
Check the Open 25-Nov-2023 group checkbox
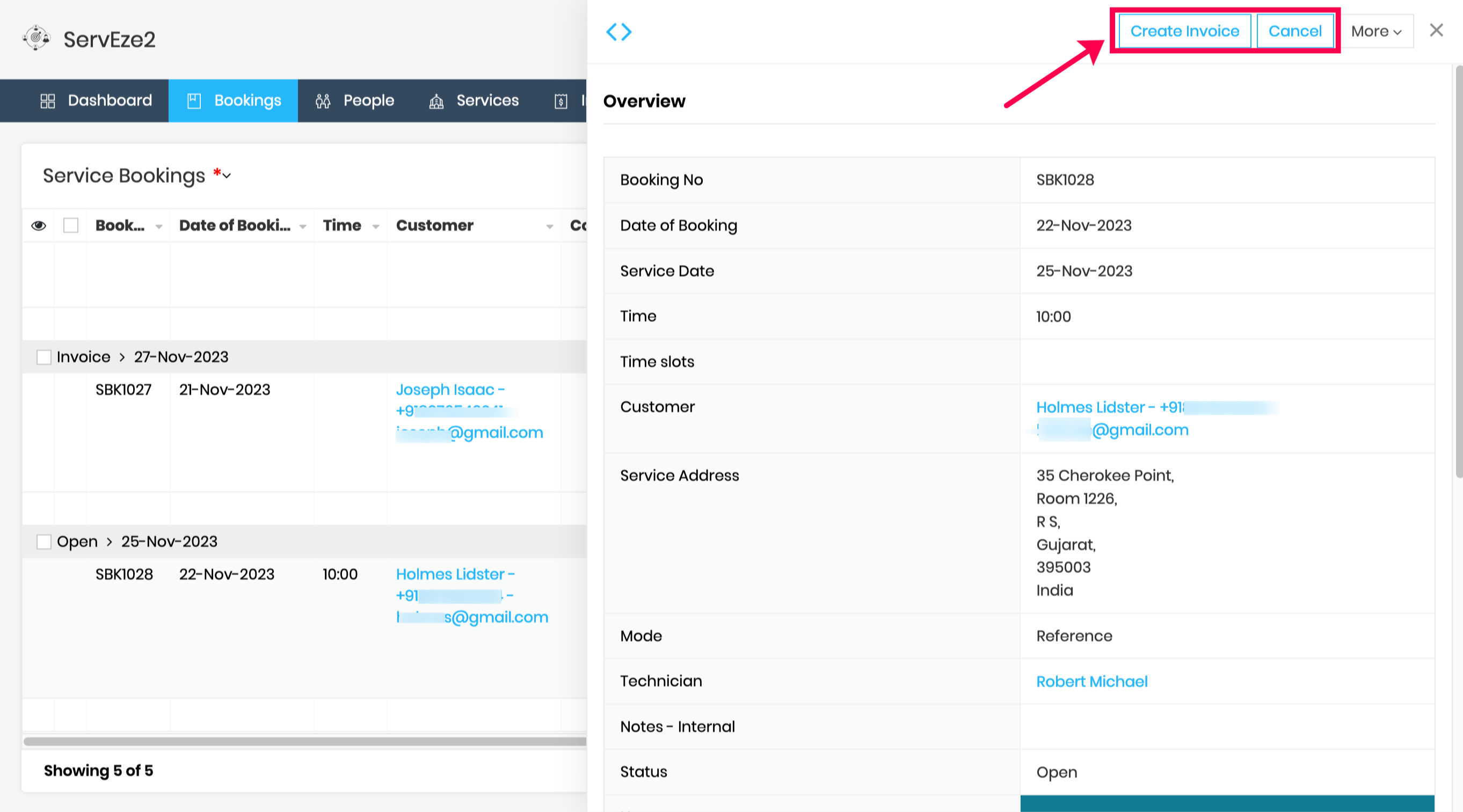(x=43, y=542)
